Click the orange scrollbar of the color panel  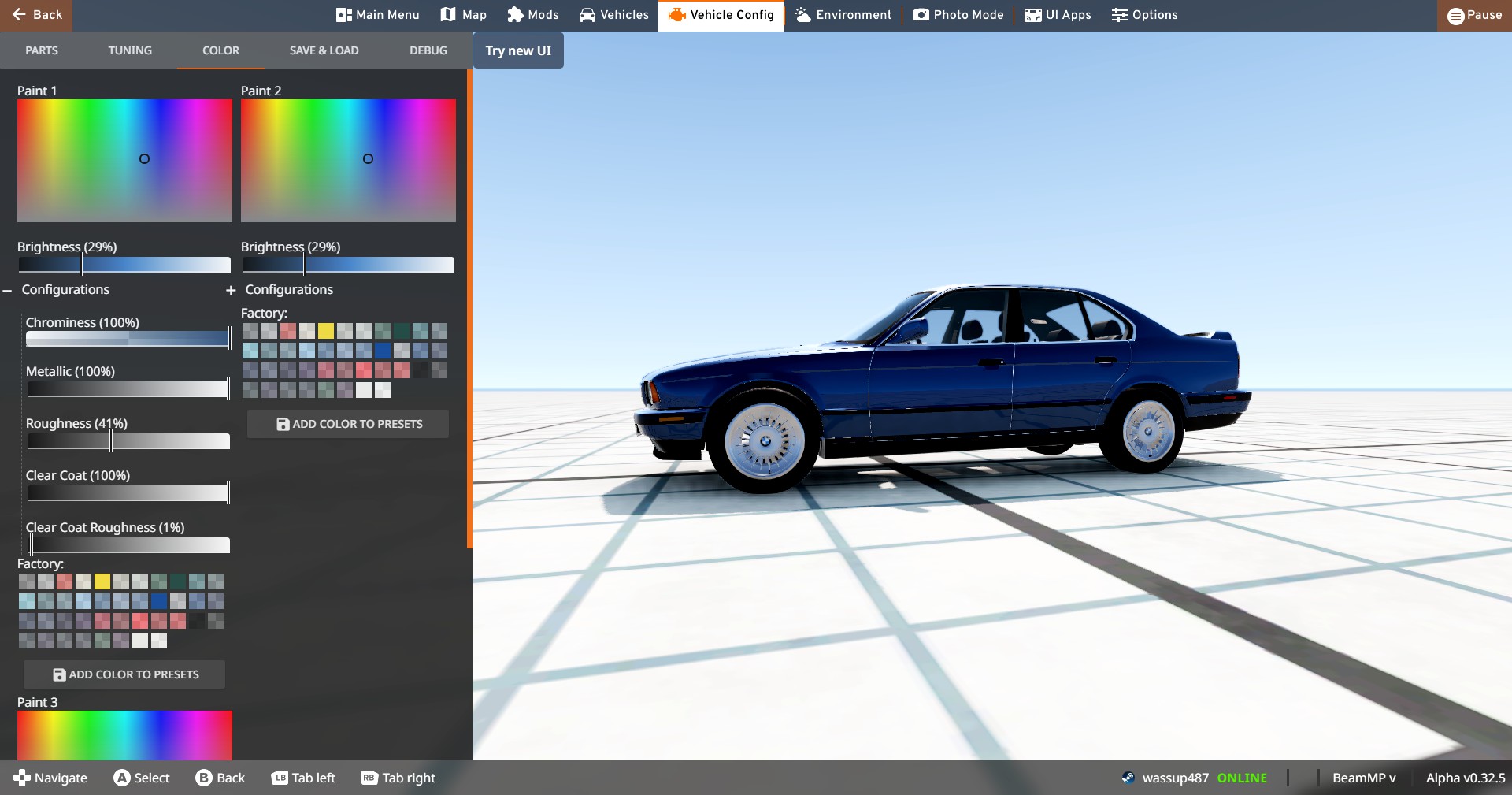point(469,309)
